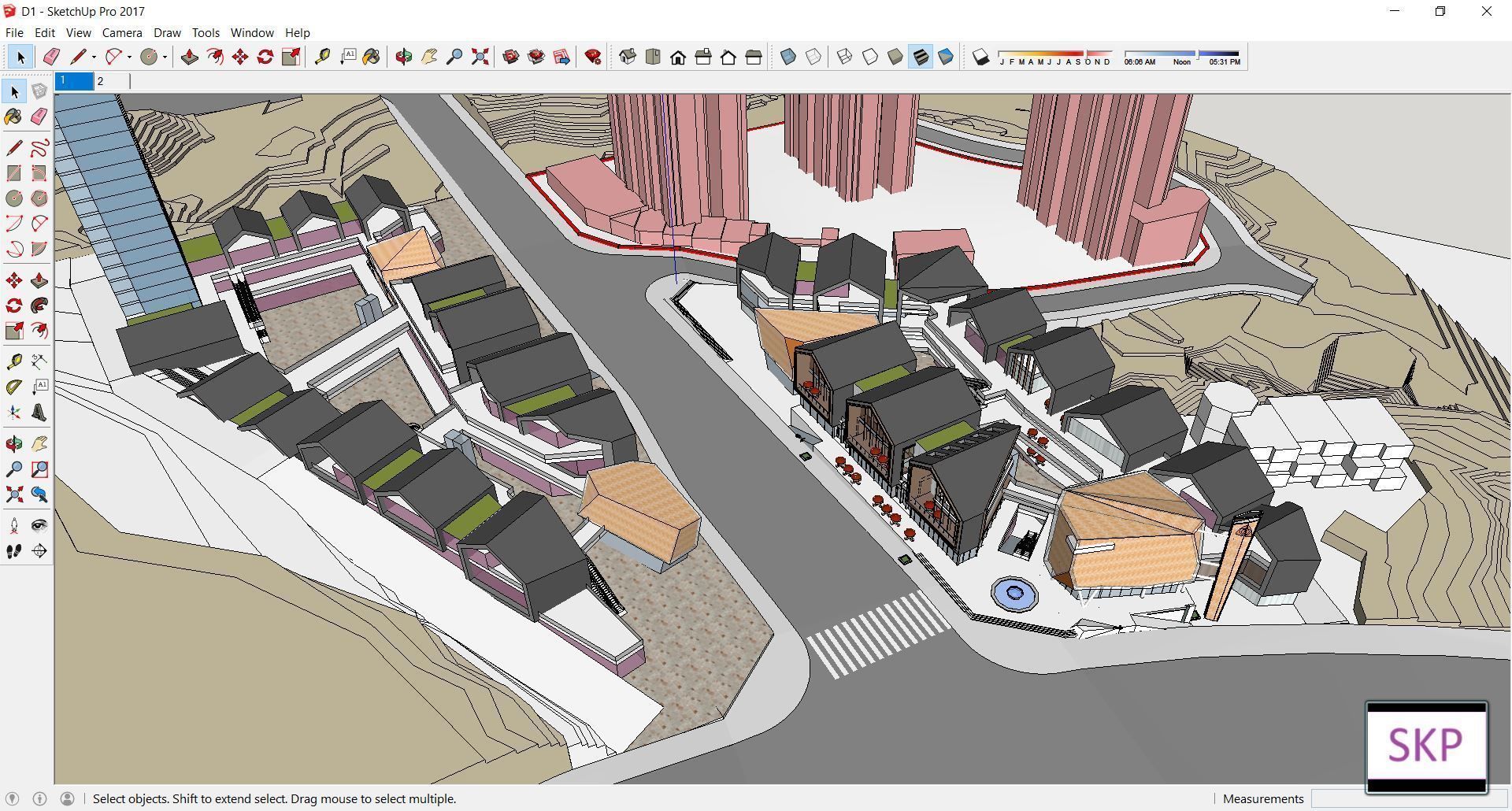Activate the Orbit tool in top toolbar

tap(404, 57)
